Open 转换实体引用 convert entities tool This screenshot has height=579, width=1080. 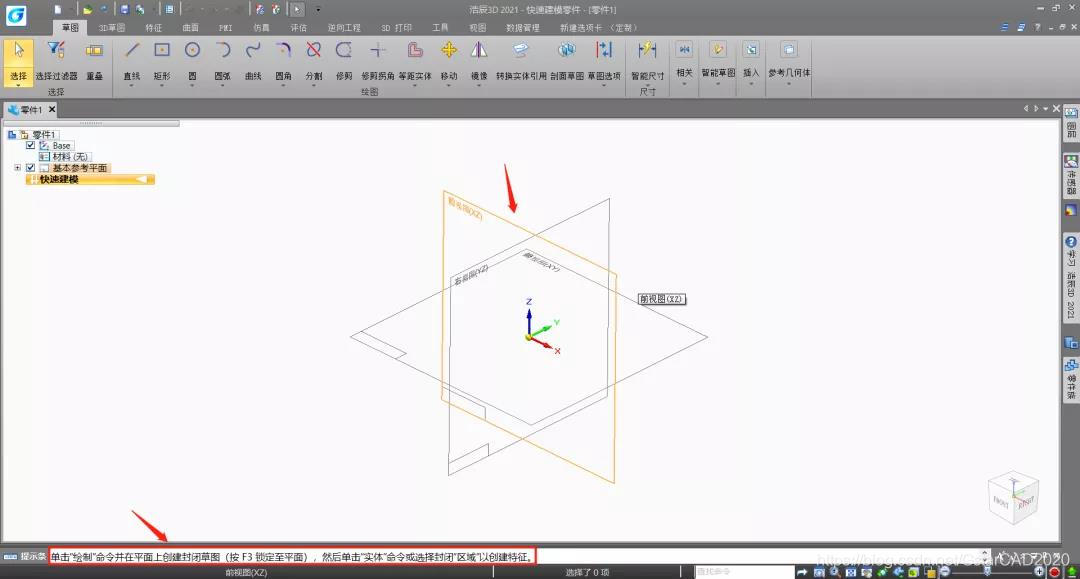521,61
